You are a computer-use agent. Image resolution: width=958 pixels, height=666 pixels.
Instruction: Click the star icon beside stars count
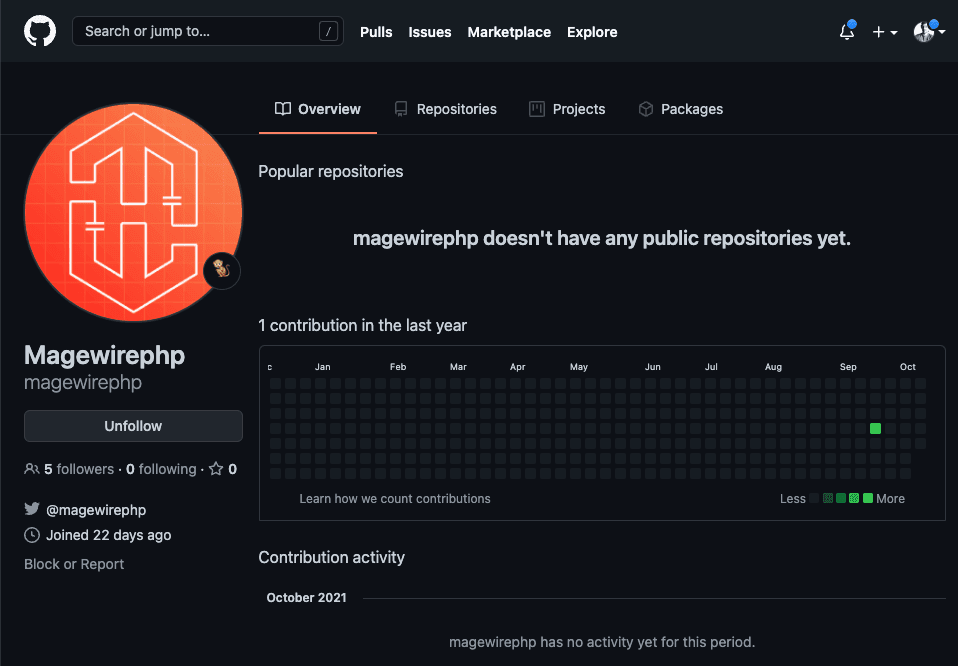[x=215, y=469]
